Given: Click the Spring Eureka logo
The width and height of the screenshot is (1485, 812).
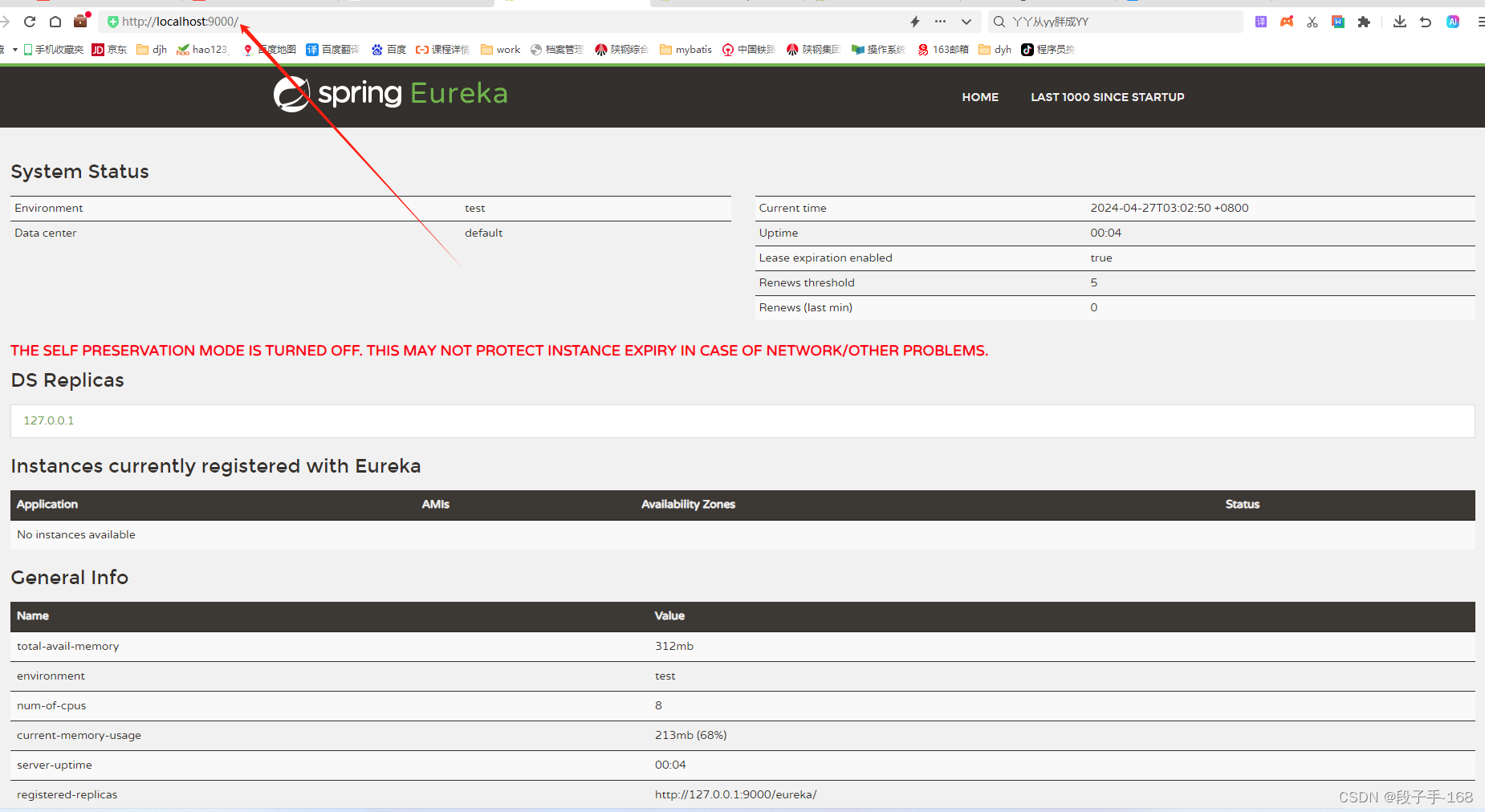Looking at the screenshot, I should click(x=391, y=94).
